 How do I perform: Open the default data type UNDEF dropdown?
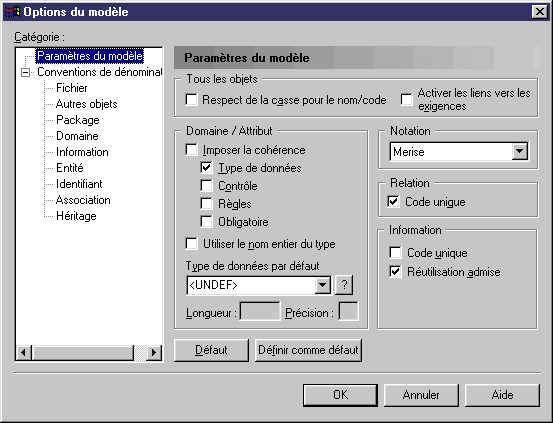click(x=322, y=285)
